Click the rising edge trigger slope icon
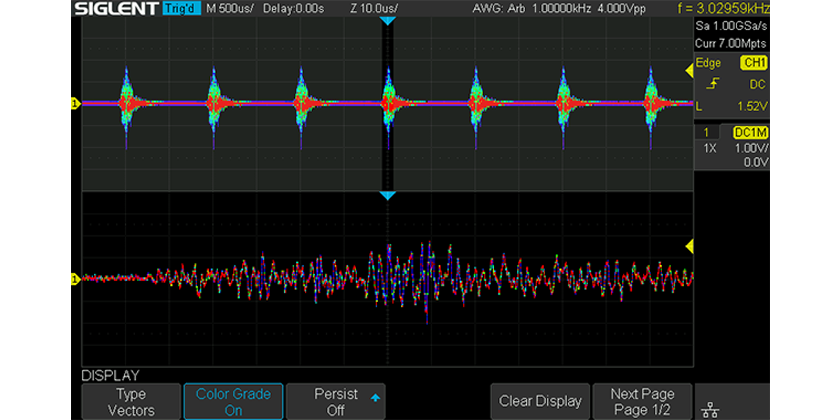 tap(712, 82)
